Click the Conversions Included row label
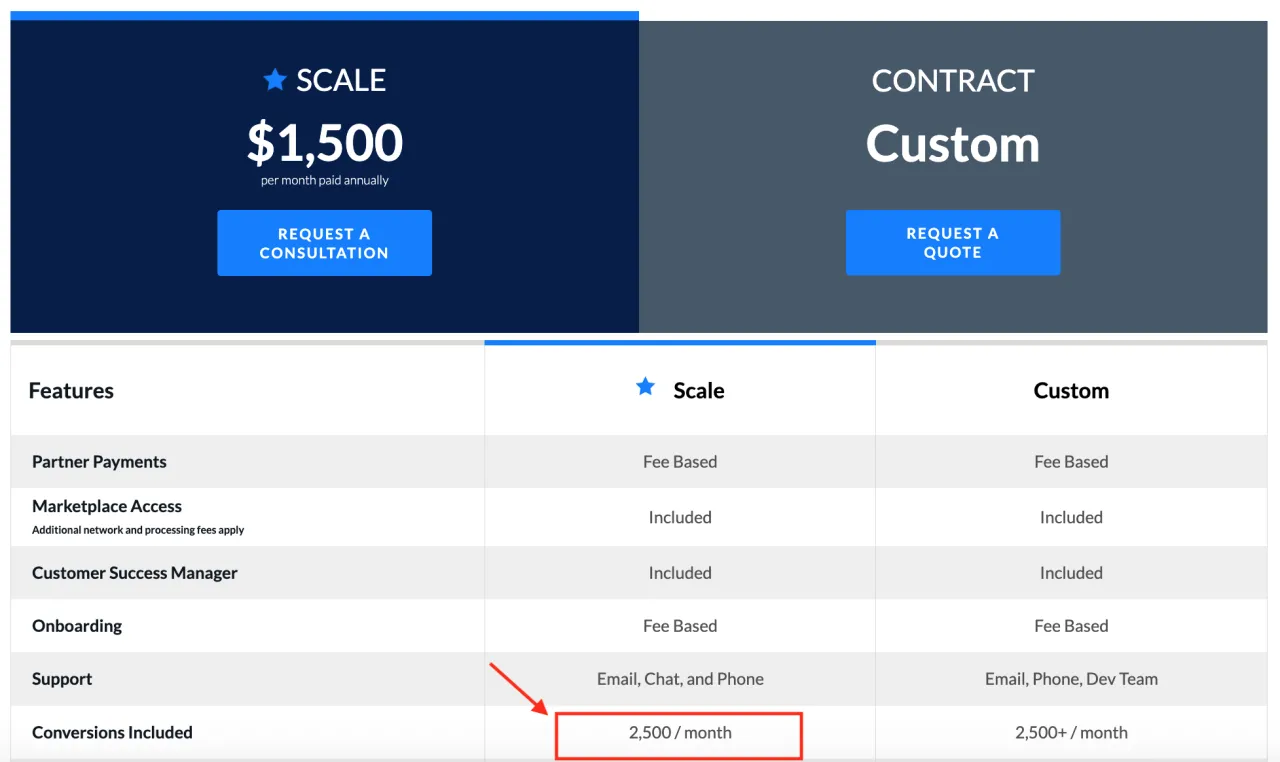 112,733
